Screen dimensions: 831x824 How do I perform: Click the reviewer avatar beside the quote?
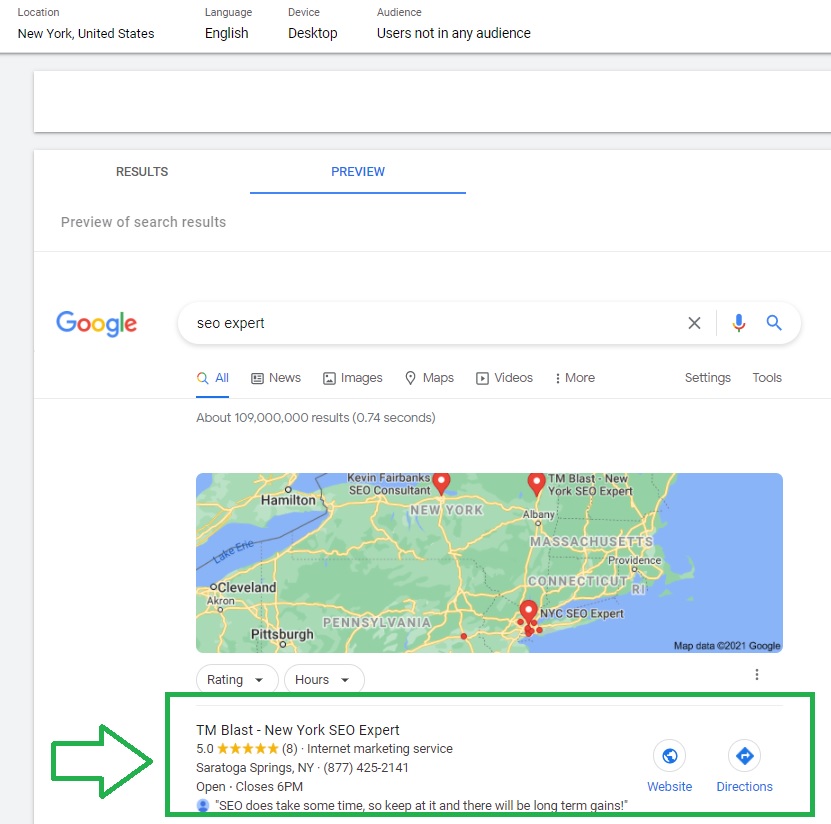tap(202, 805)
